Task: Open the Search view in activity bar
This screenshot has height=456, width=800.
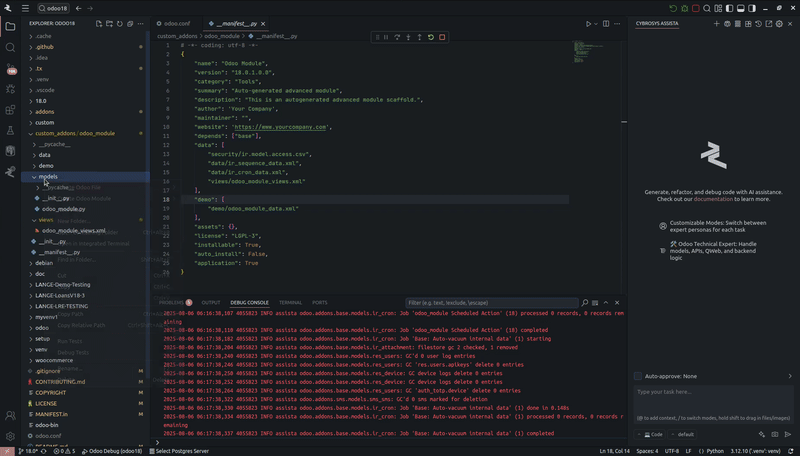Action: click(x=10, y=47)
